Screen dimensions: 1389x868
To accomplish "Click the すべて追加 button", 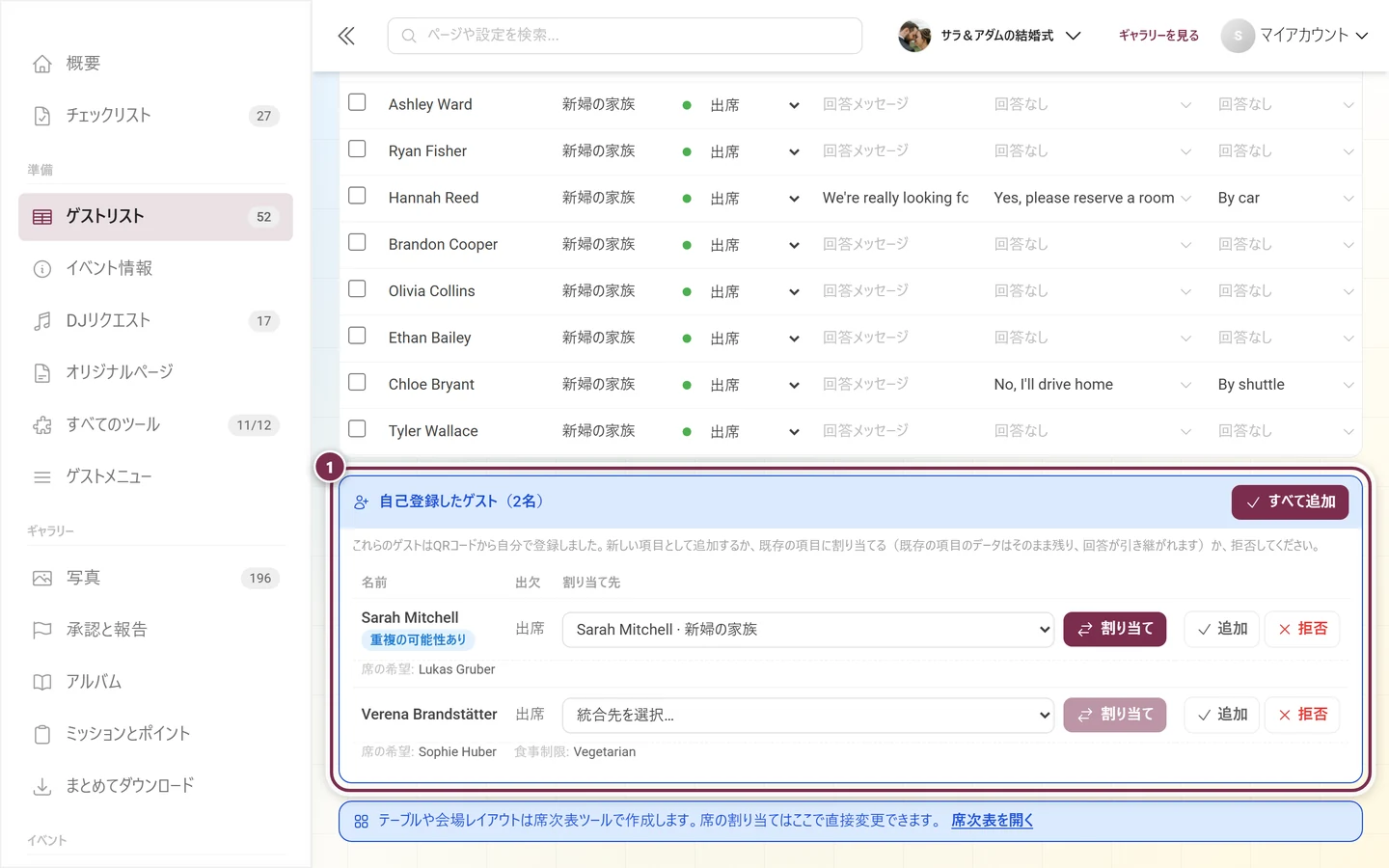I will click(x=1290, y=502).
